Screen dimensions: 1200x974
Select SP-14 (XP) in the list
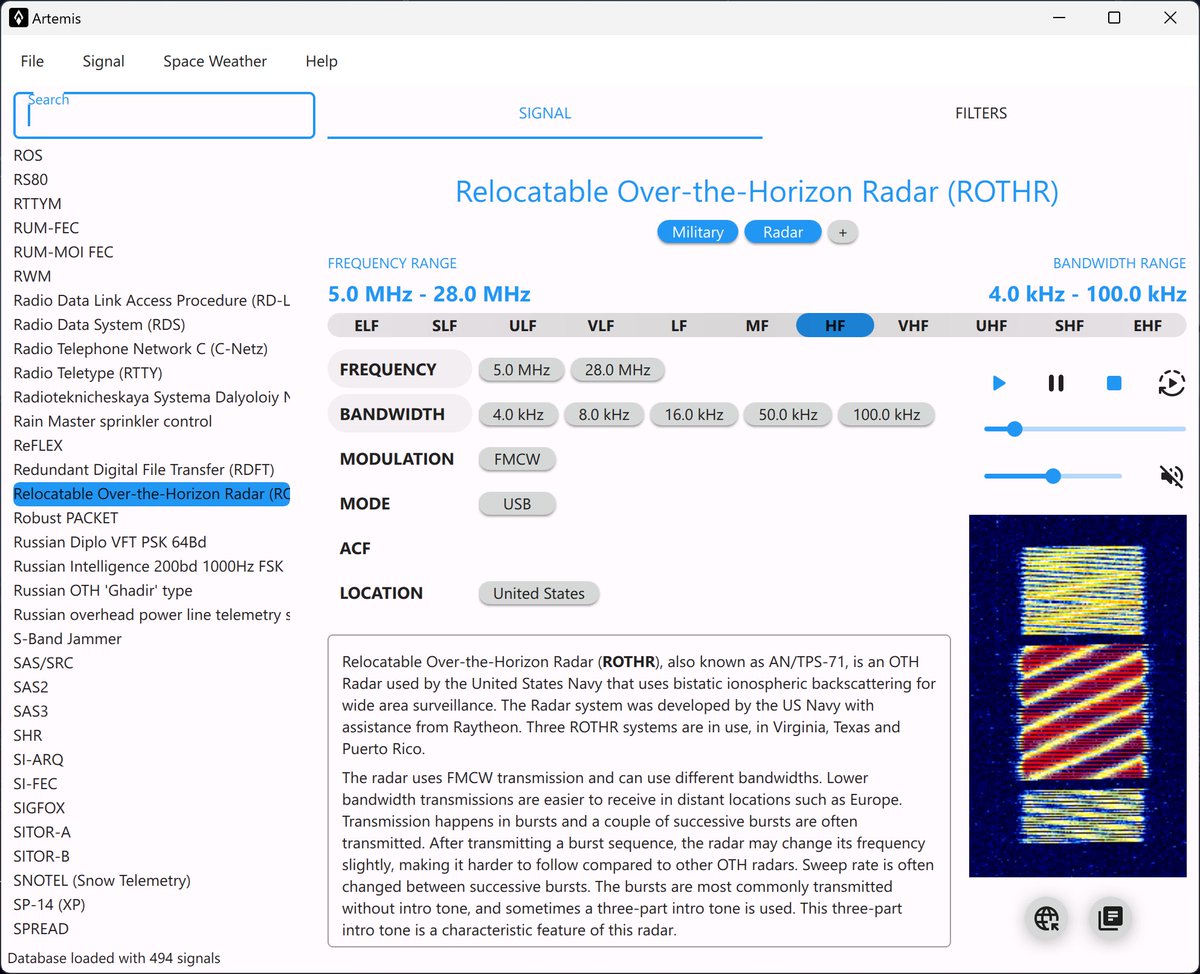point(152,904)
